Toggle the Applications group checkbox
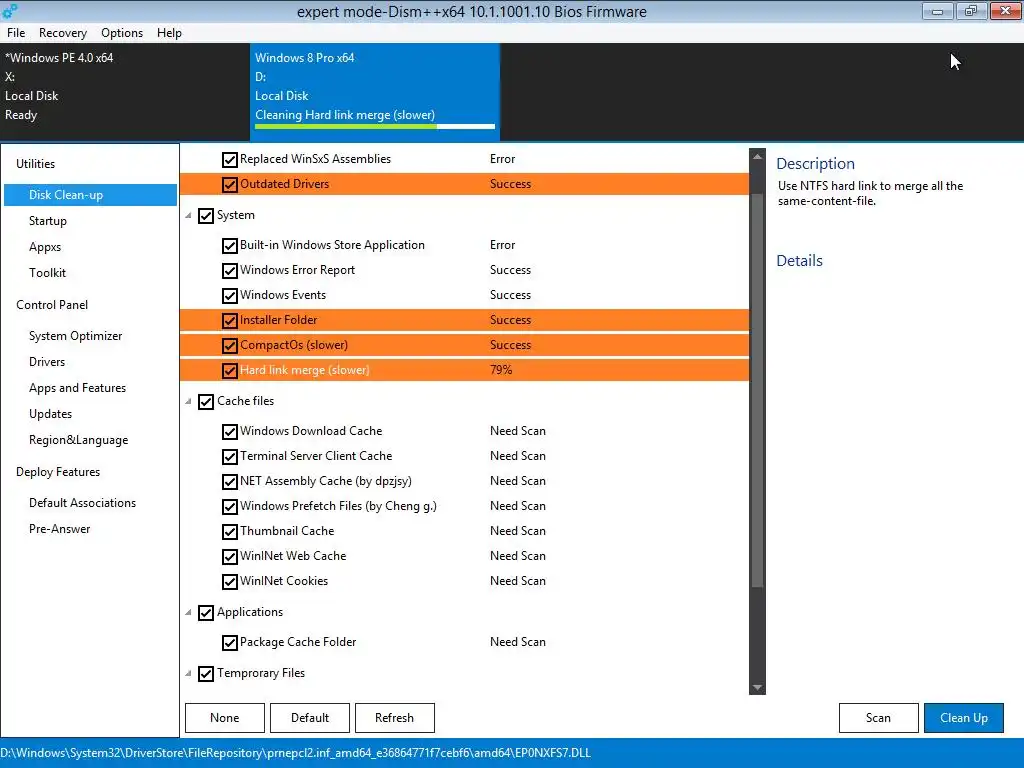This screenshot has width=1024, height=768. [x=206, y=613]
